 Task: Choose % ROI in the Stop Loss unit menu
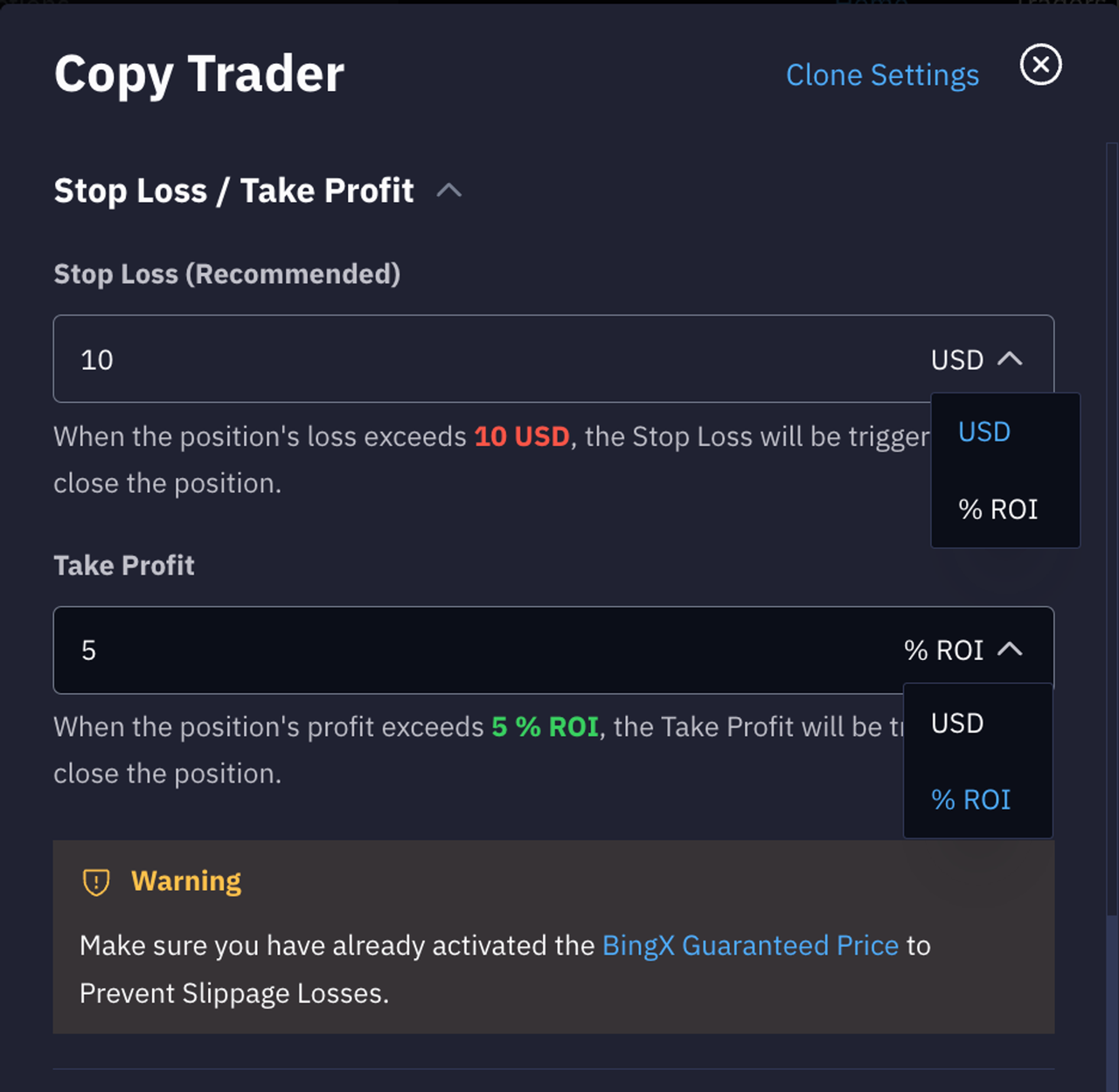pyautogui.click(x=997, y=509)
